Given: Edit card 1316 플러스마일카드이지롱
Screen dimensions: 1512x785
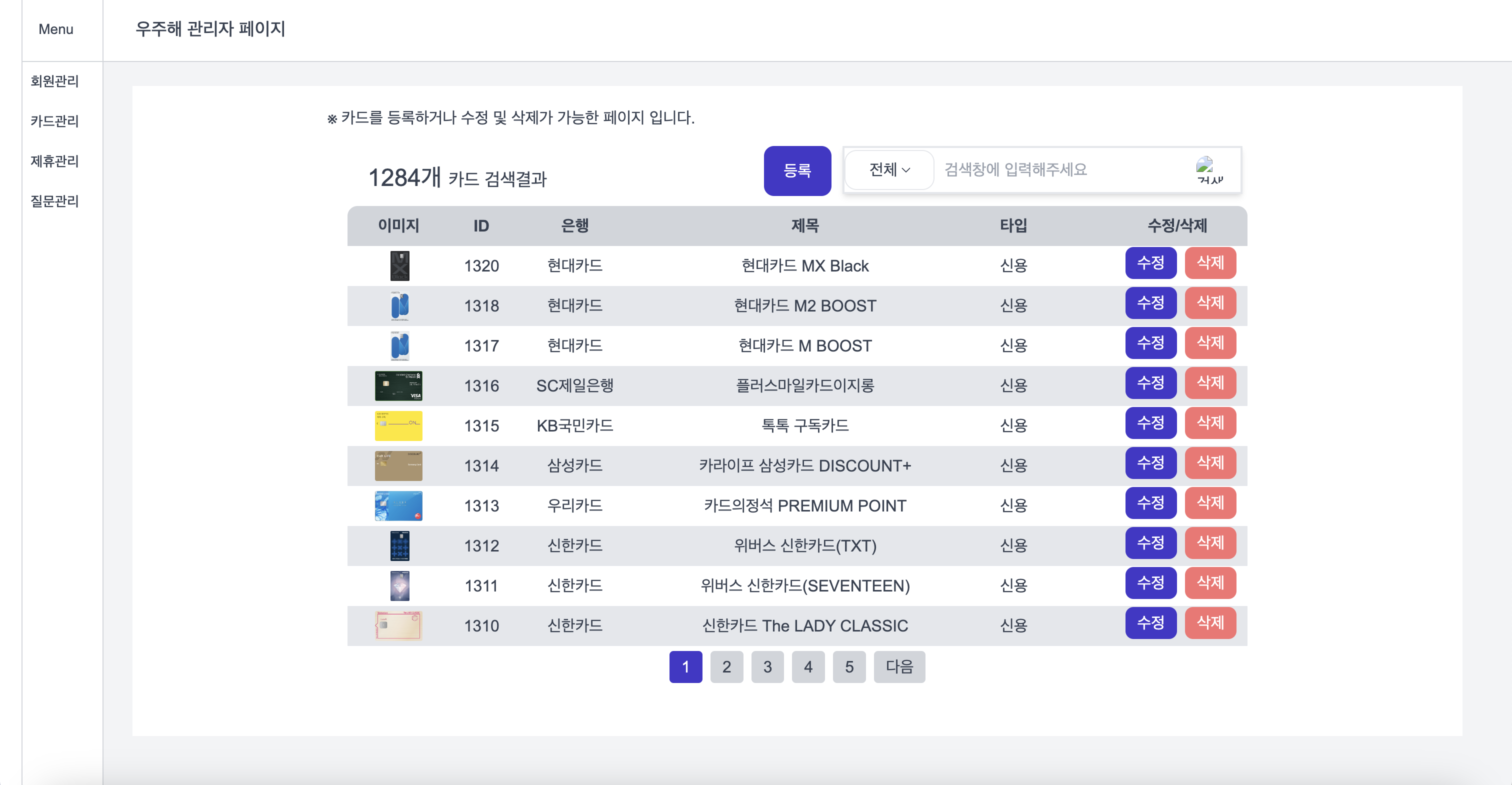Looking at the screenshot, I should click(1150, 382).
